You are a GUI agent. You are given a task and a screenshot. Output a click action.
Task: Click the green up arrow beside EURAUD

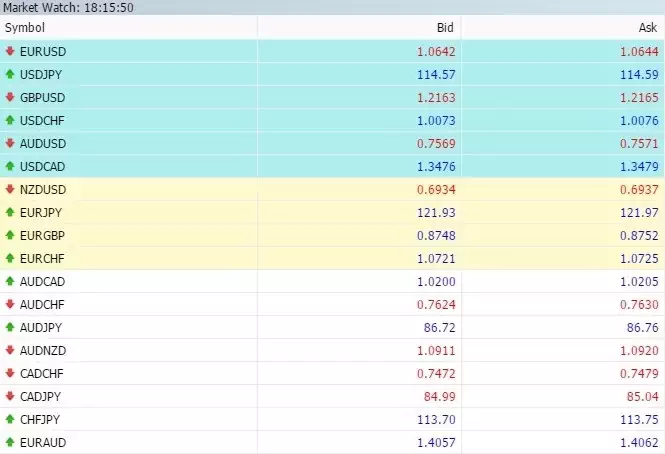[x=10, y=442]
